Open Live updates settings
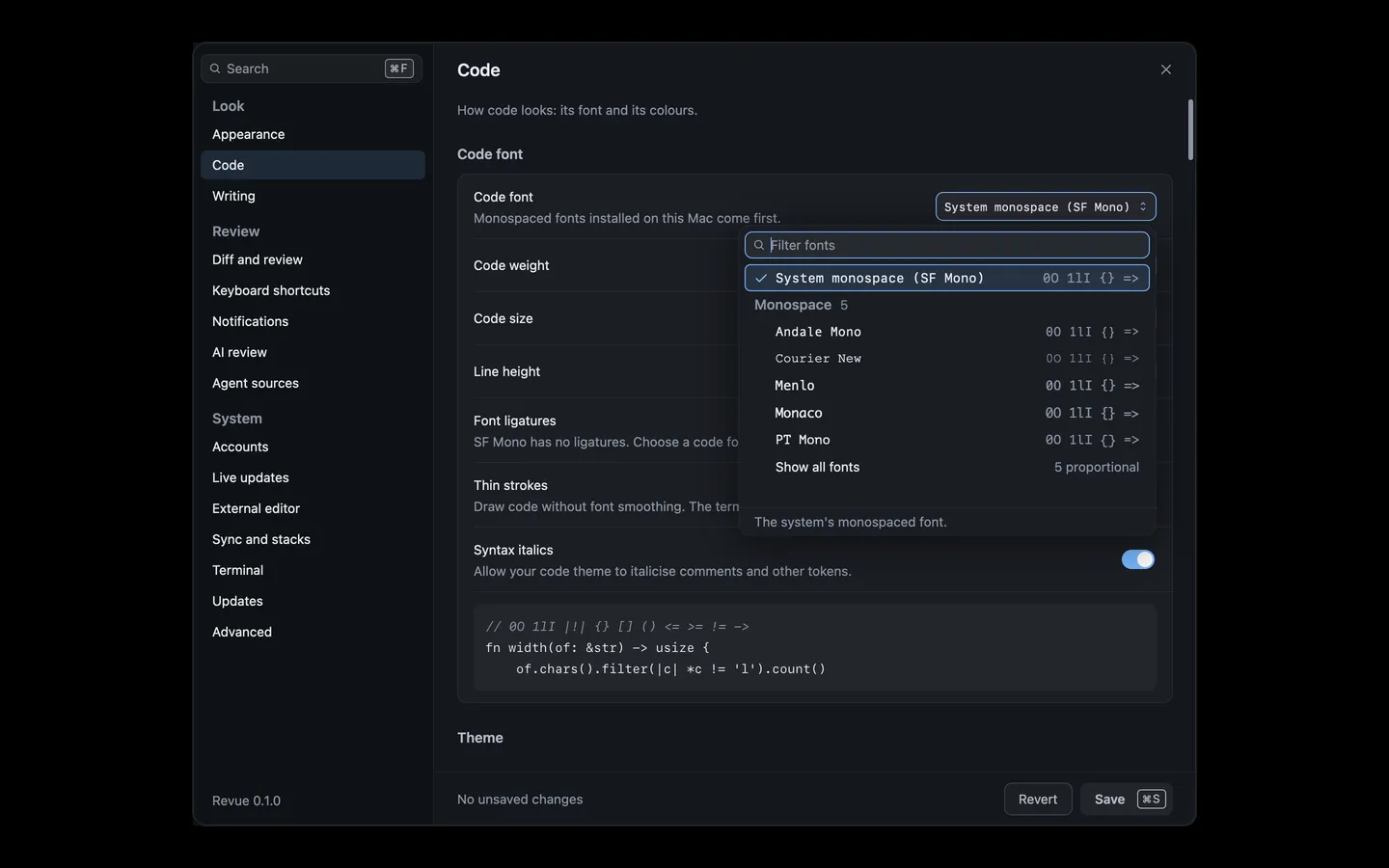This screenshot has width=1389, height=868. pos(313,477)
